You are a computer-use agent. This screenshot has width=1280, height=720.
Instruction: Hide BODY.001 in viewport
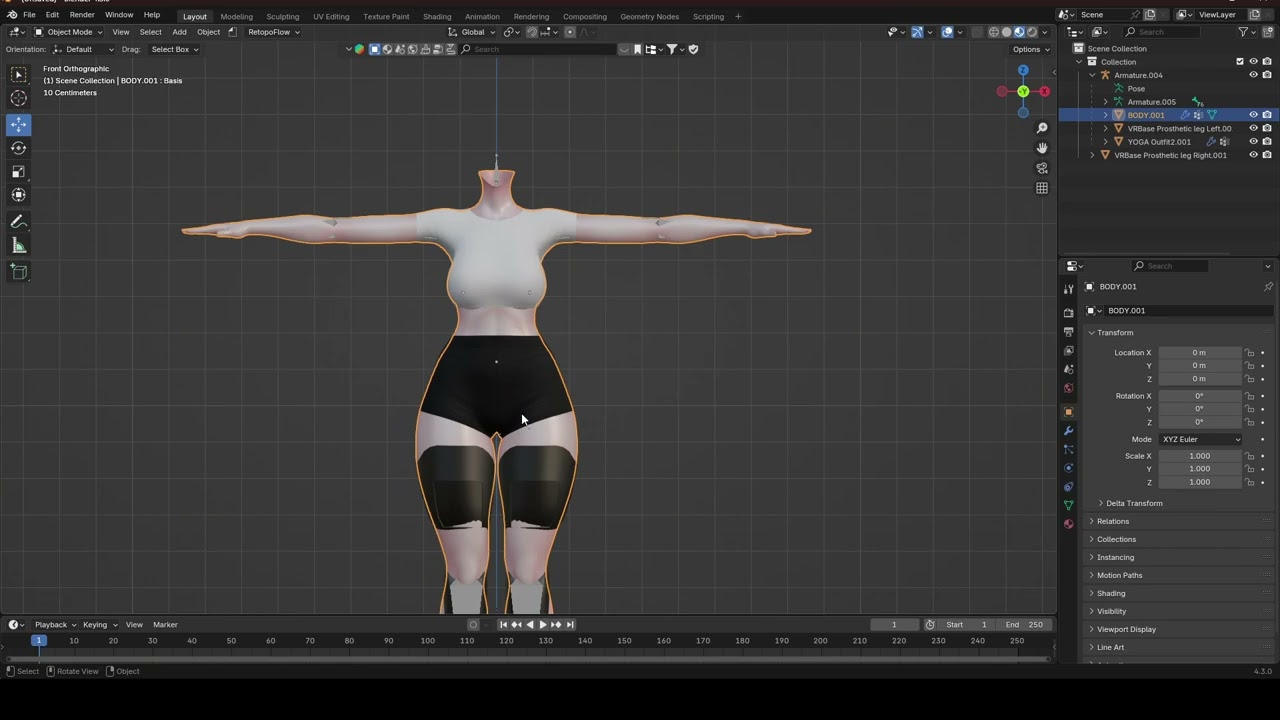pos(1253,115)
